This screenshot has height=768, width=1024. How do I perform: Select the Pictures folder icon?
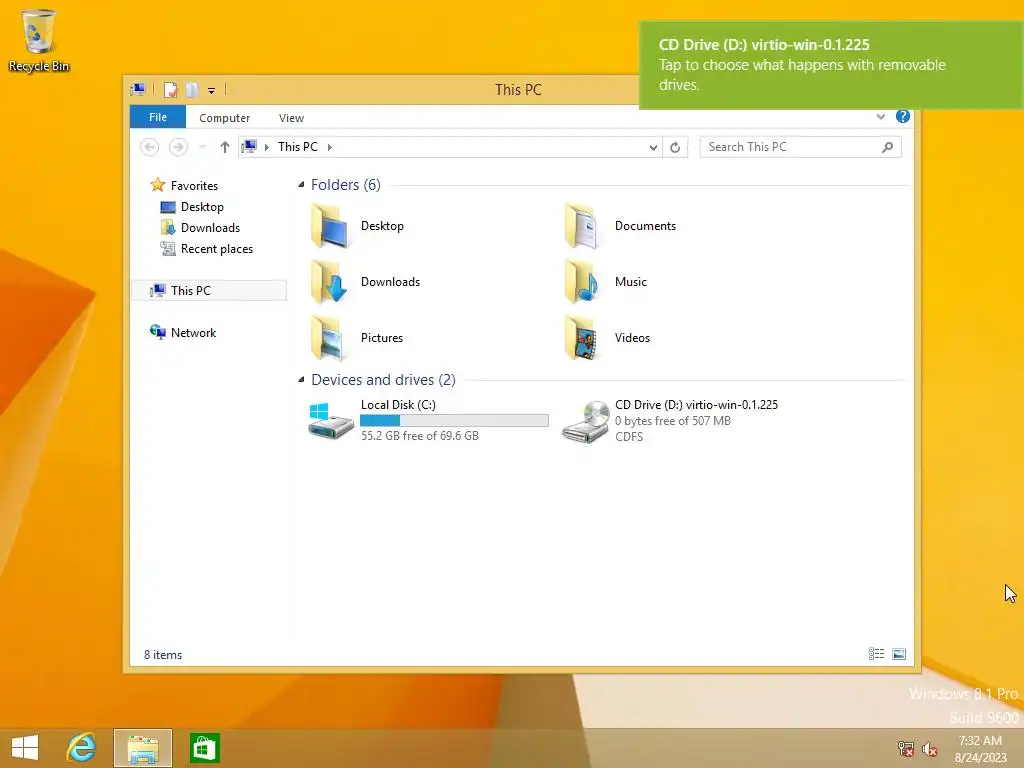pos(330,338)
